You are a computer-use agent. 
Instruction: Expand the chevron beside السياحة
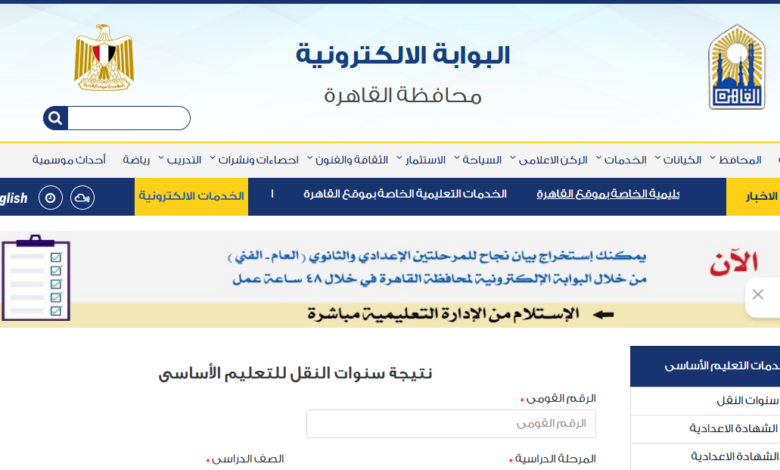coord(457,158)
